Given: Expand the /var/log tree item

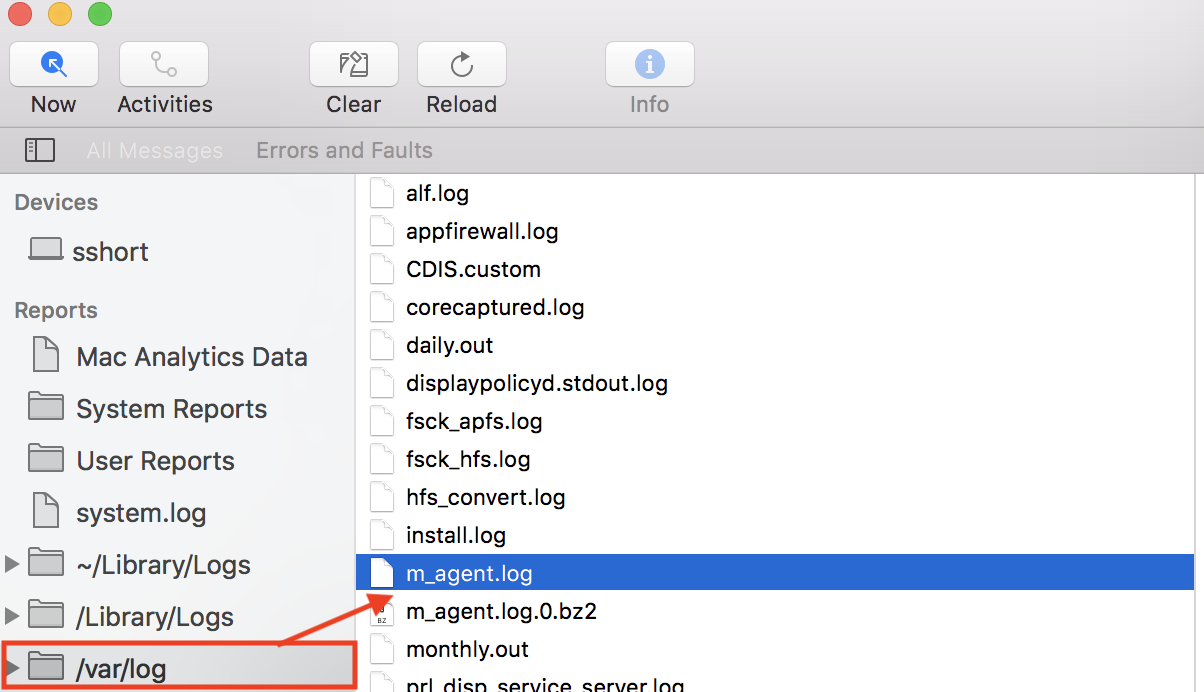Looking at the screenshot, I should click(x=11, y=666).
